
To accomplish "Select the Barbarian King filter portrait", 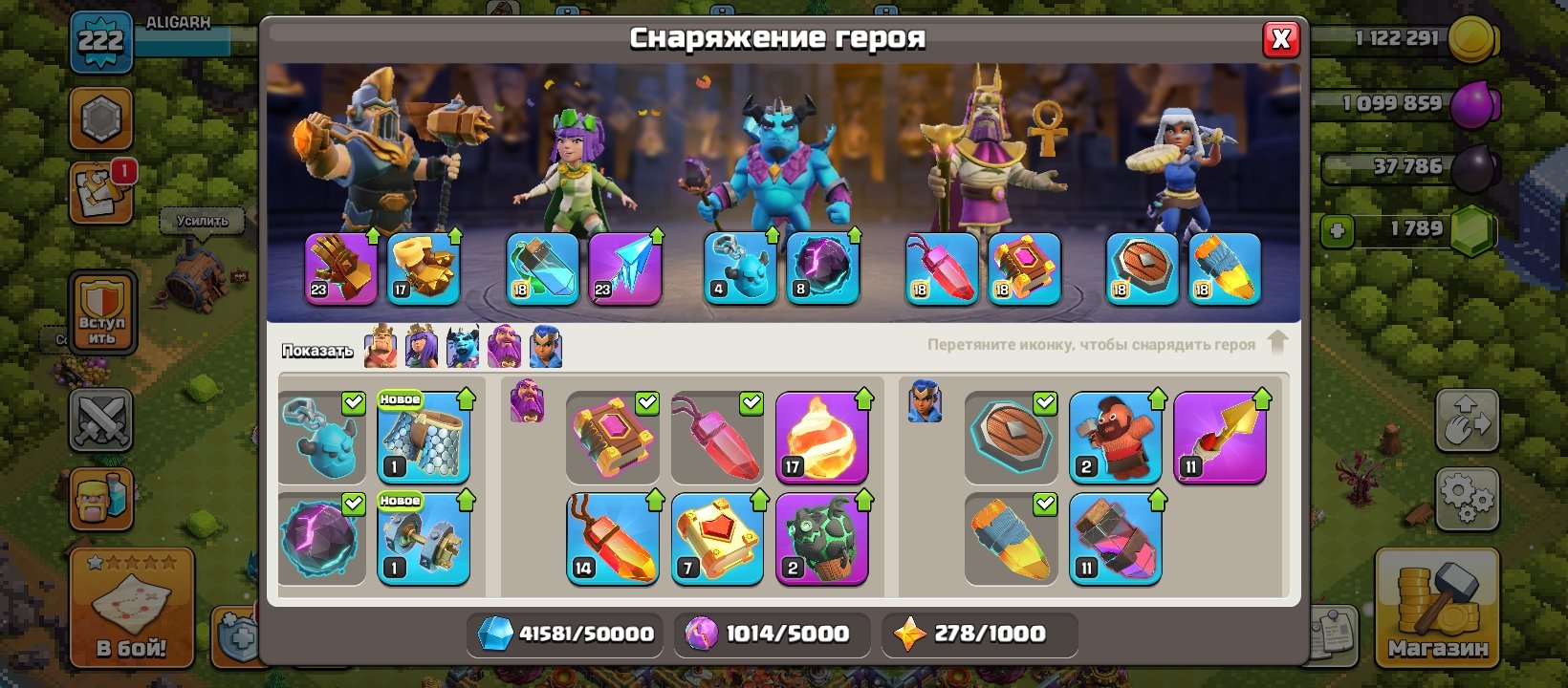I will pyautogui.click(x=381, y=347).
